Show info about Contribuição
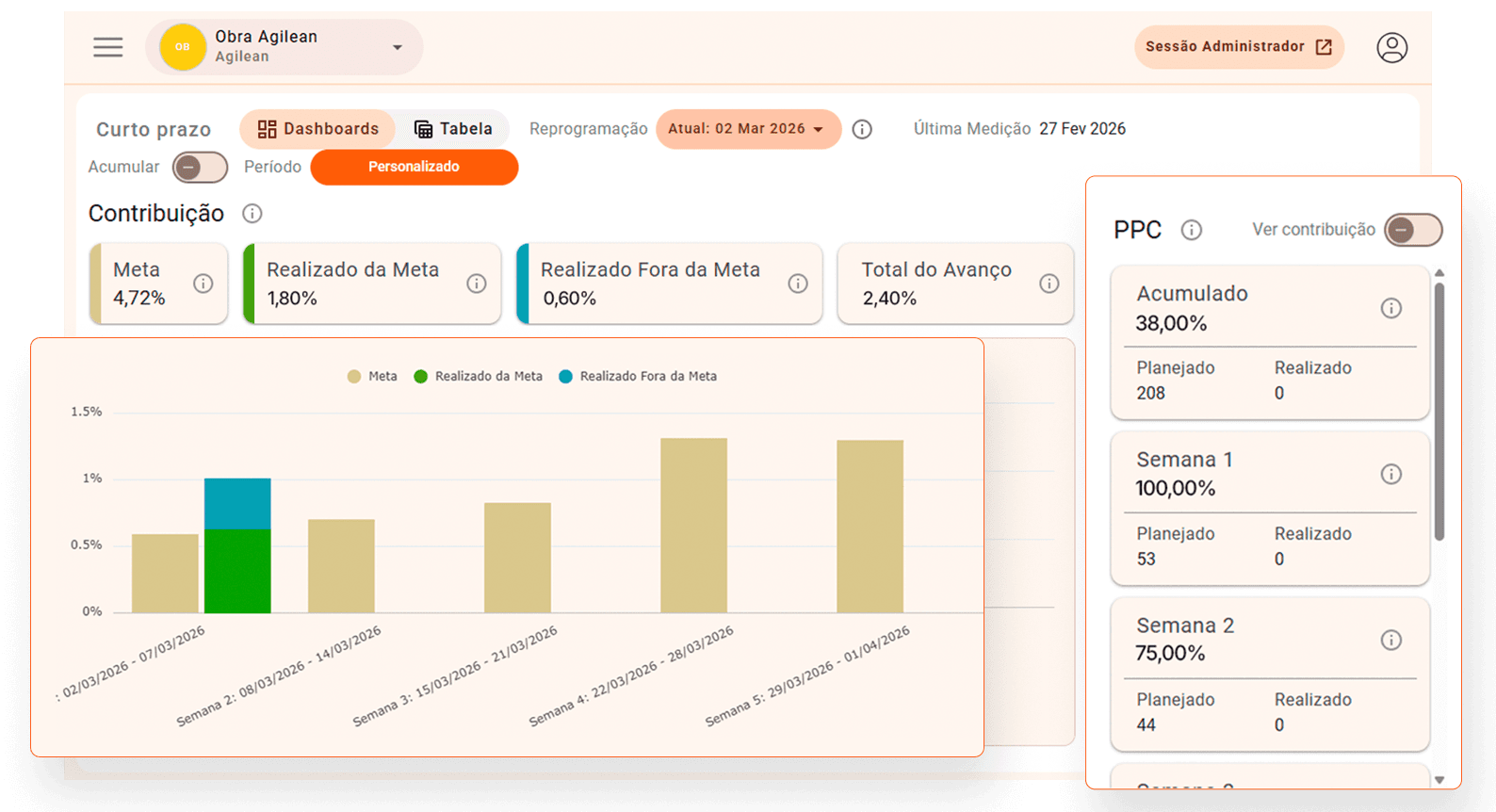The width and height of the screenshot is (1496, 812). tap(252, 214)
